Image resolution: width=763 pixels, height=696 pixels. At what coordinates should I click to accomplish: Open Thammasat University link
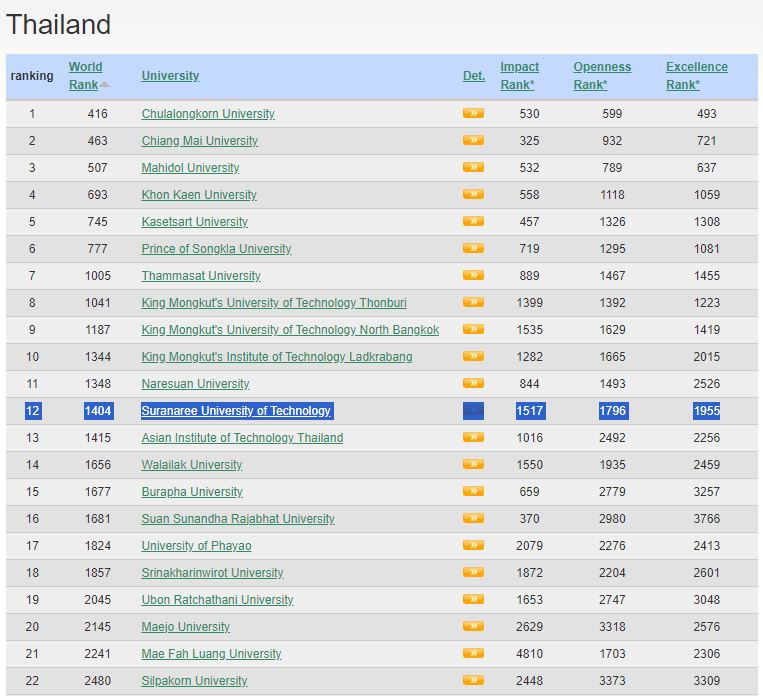click(201, 276)
